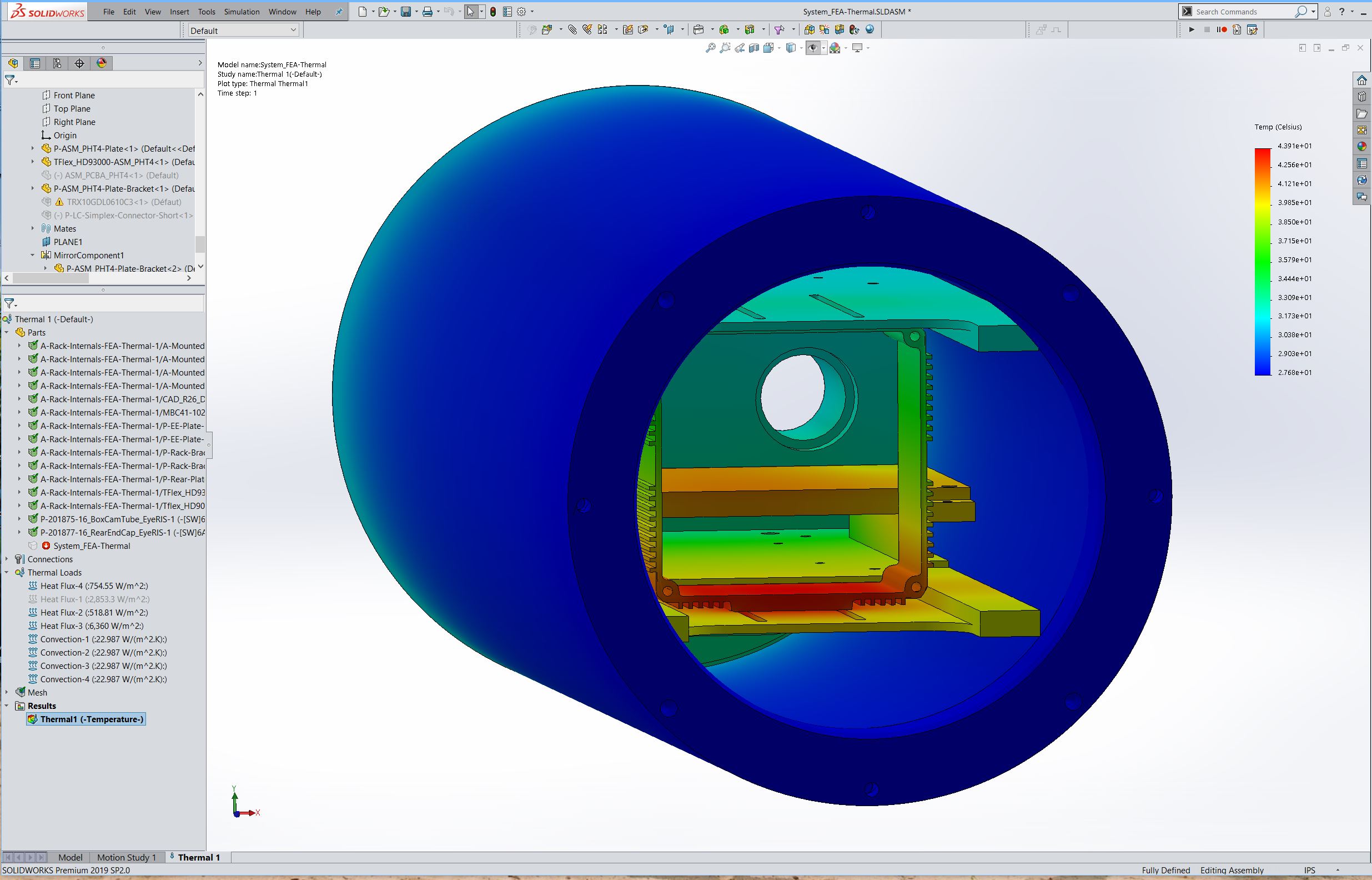The width and height of the screenshot is (1372, 880).
Task: Click the Section View icon
Action: point(754,48)
